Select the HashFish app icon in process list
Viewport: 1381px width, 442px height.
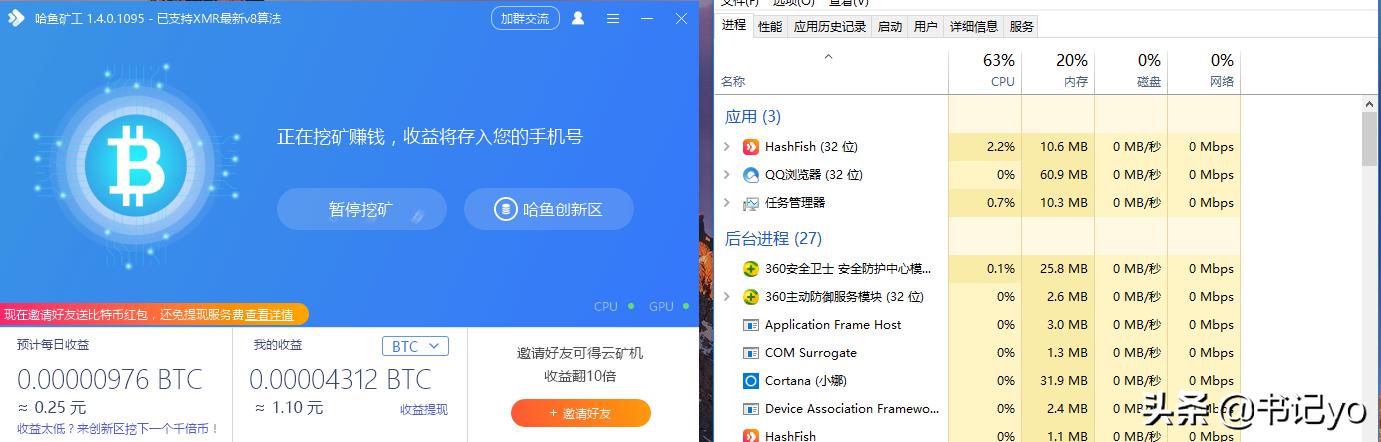pos(751,147)
